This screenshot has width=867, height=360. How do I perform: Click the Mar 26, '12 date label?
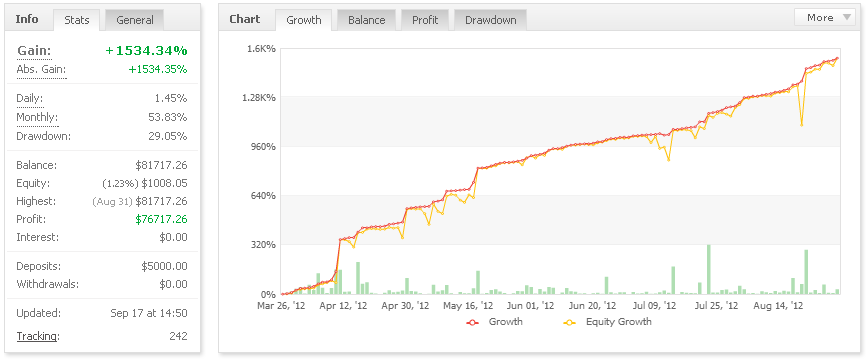click(x=282, y=305)
